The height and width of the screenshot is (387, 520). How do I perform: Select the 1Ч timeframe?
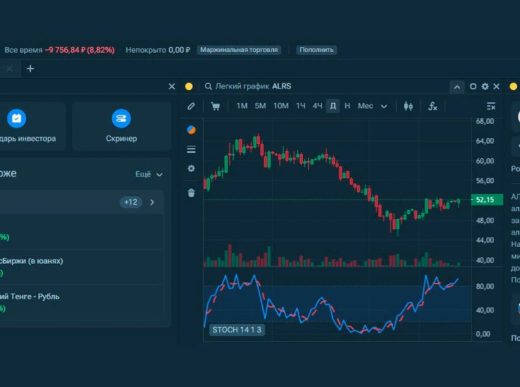point(301,106)
